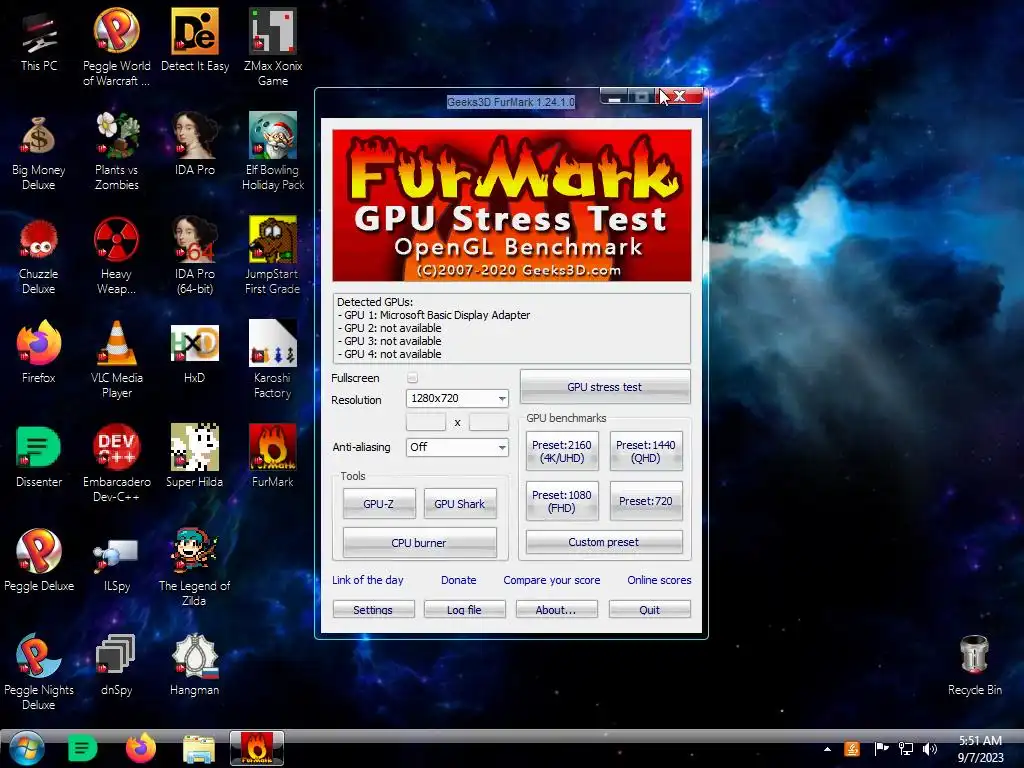Screen dimensions: 1024x768
Task: Select the HxD desktop icon
Action: (x=195, y=353)
